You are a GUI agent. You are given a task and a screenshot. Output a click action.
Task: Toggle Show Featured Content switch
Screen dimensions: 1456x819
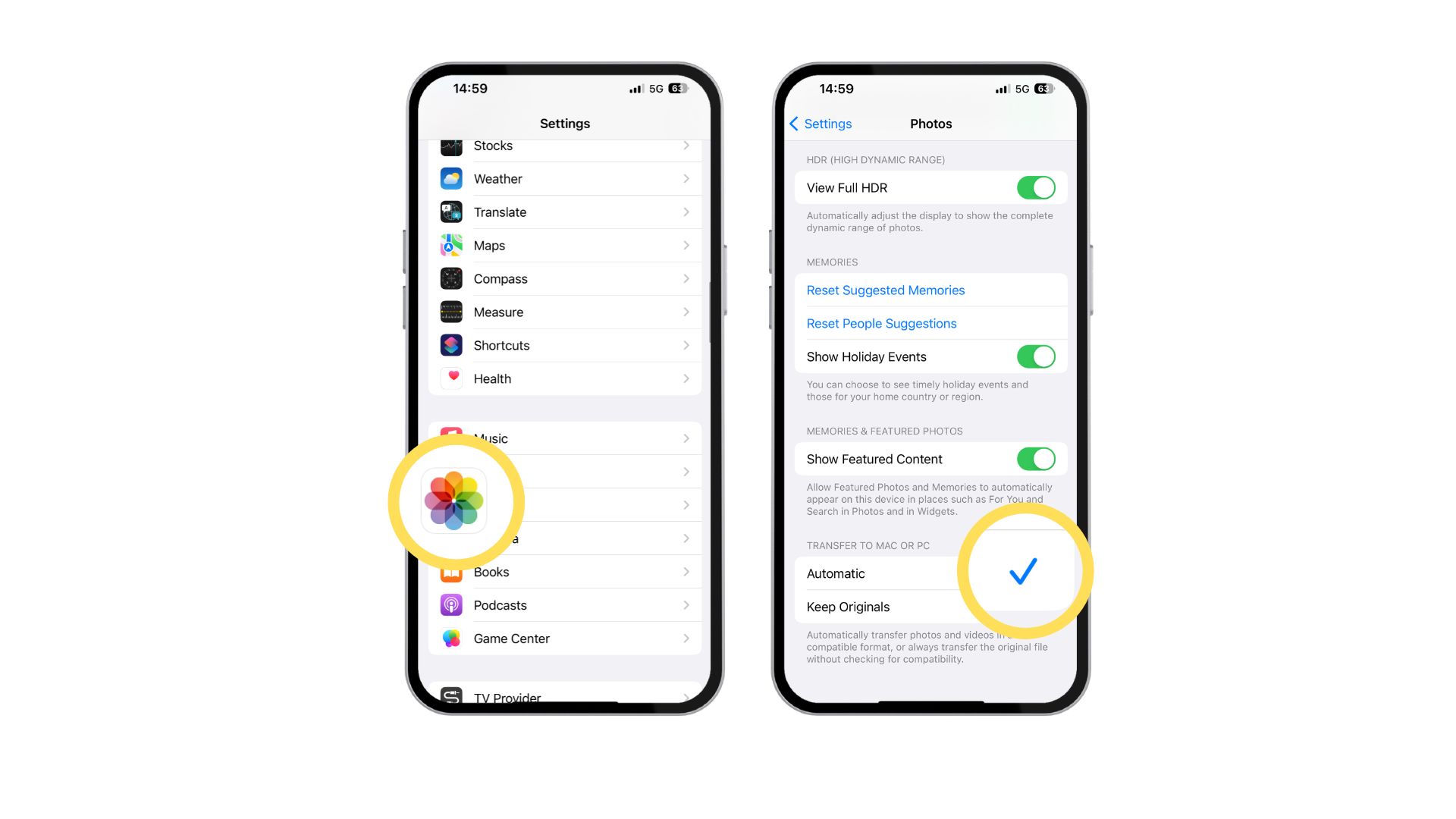(x=1036, y=459)
